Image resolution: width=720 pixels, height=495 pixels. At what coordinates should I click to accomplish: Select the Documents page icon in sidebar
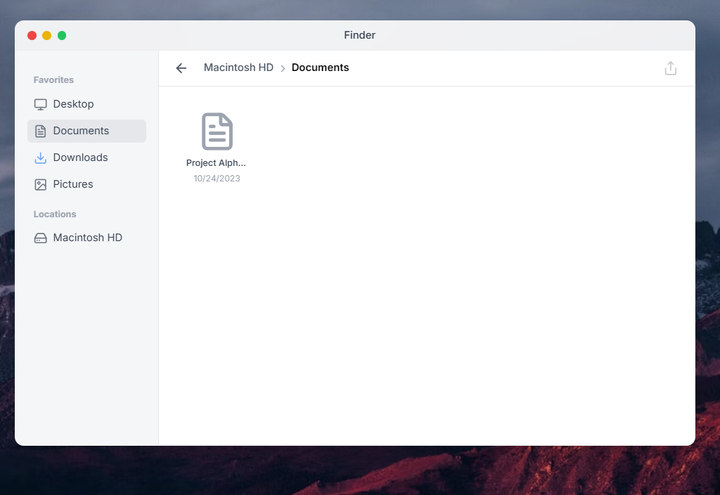(40, 131)
